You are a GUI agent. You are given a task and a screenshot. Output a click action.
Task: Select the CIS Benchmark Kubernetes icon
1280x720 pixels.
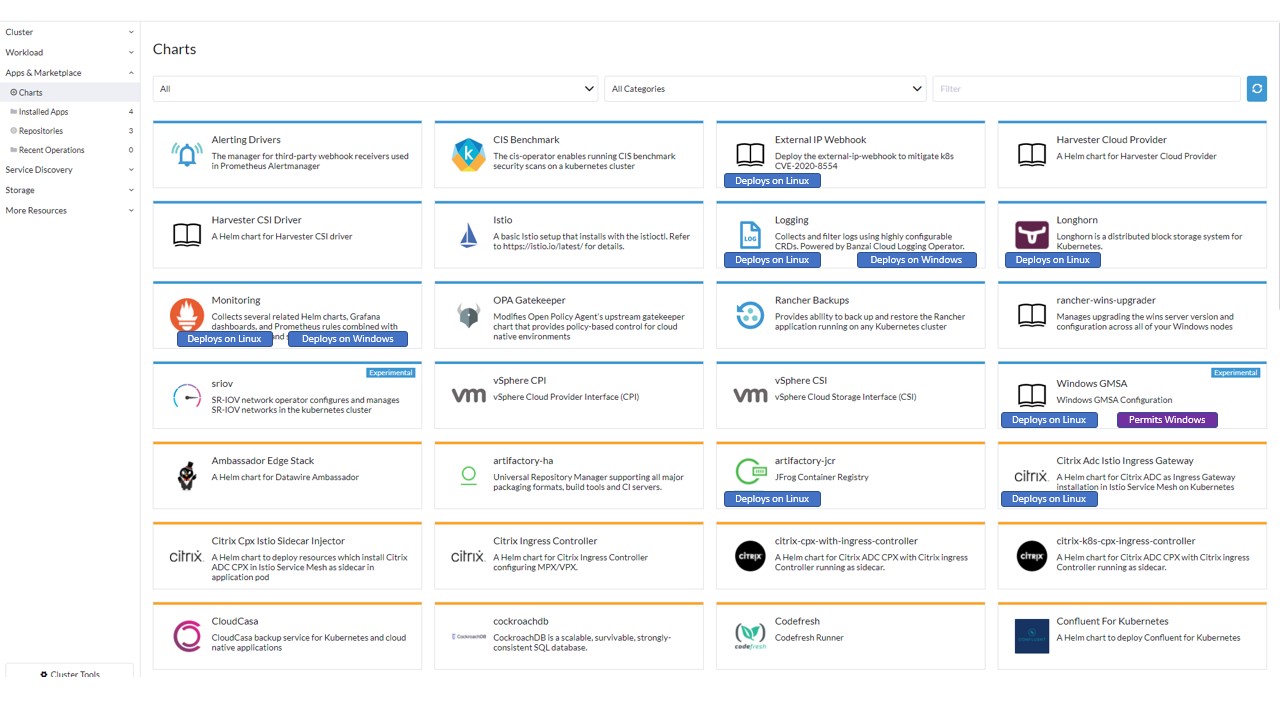467,154
